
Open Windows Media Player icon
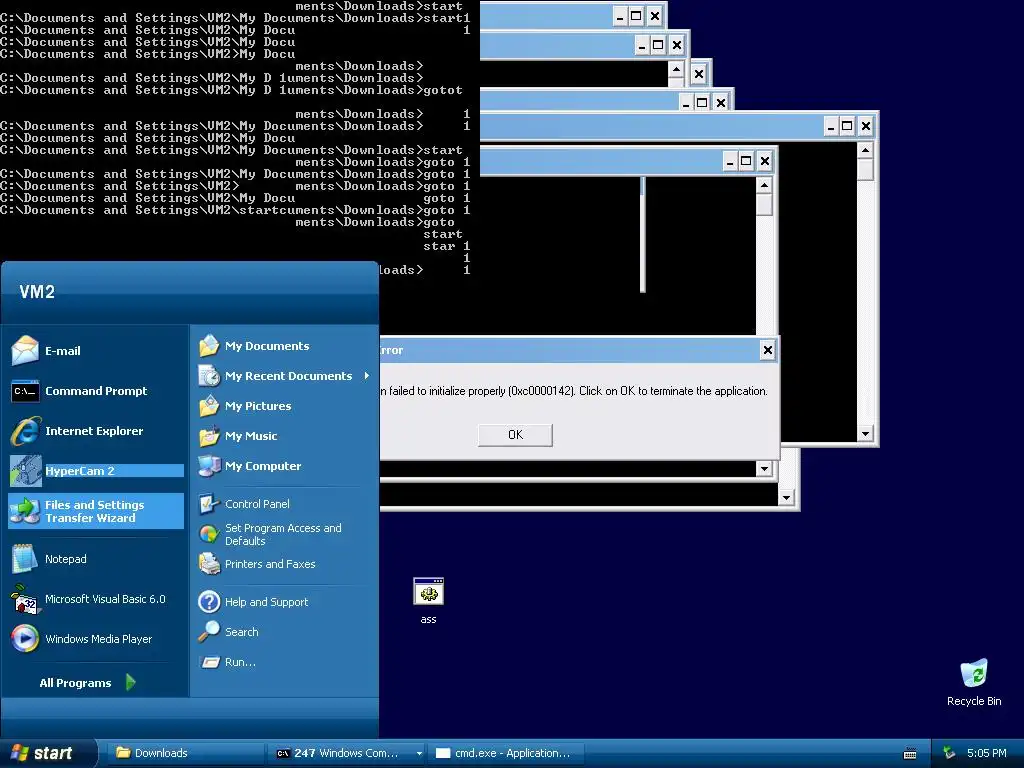pos(25,639)
